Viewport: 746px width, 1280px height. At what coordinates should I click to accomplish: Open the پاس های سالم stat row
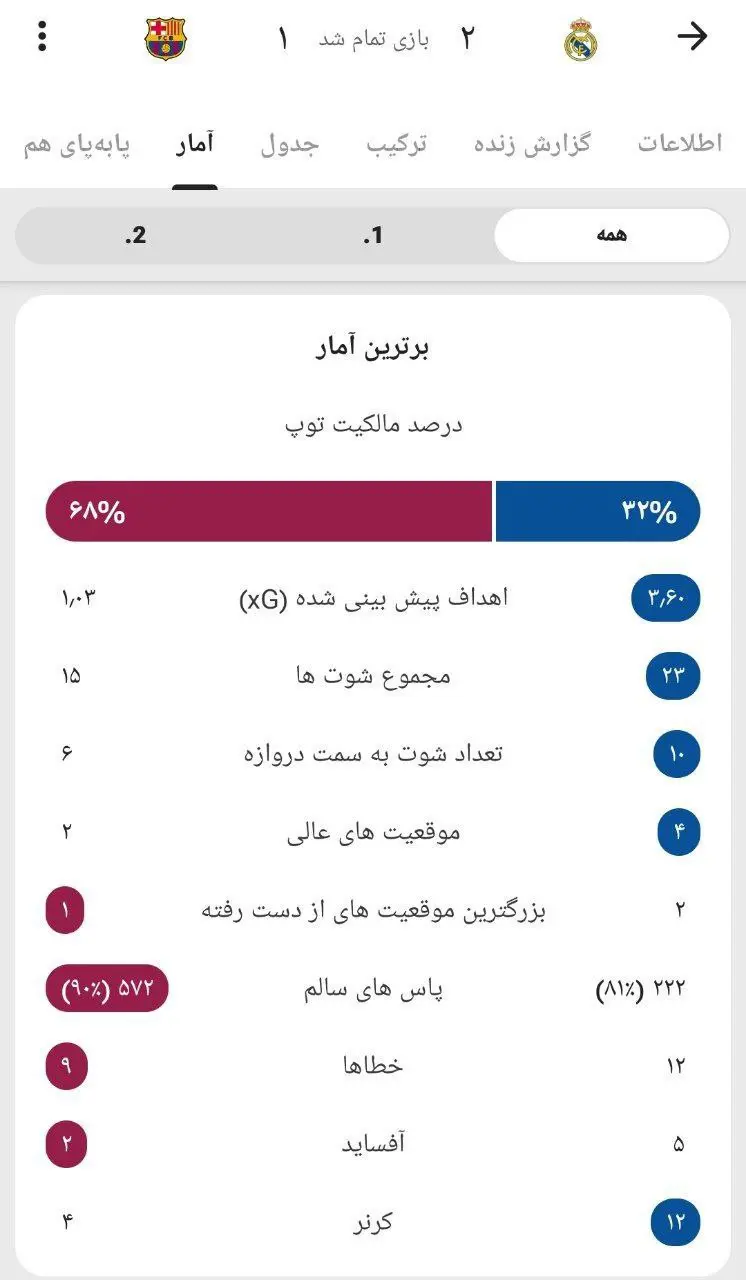coord(373,988)
